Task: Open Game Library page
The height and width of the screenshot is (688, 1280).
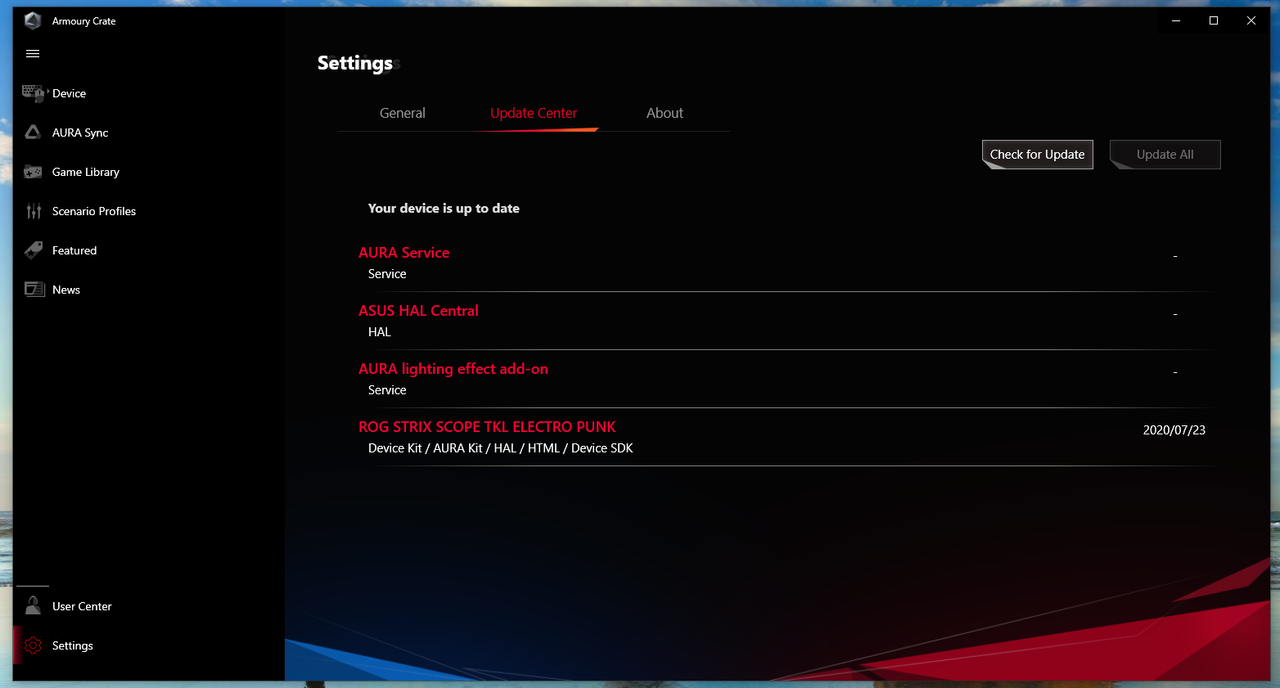Action: pyautogui.click(x=86, y=172)
